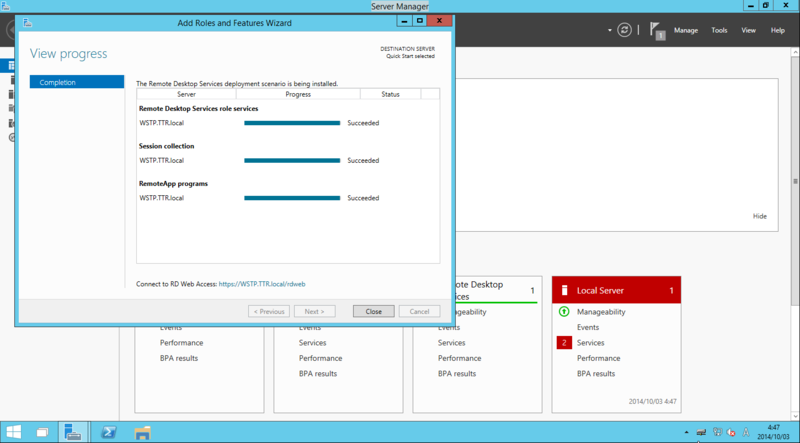The image size is (800, 443).
Task: Click the Local Server tile server icon
Action: (564, 290)
